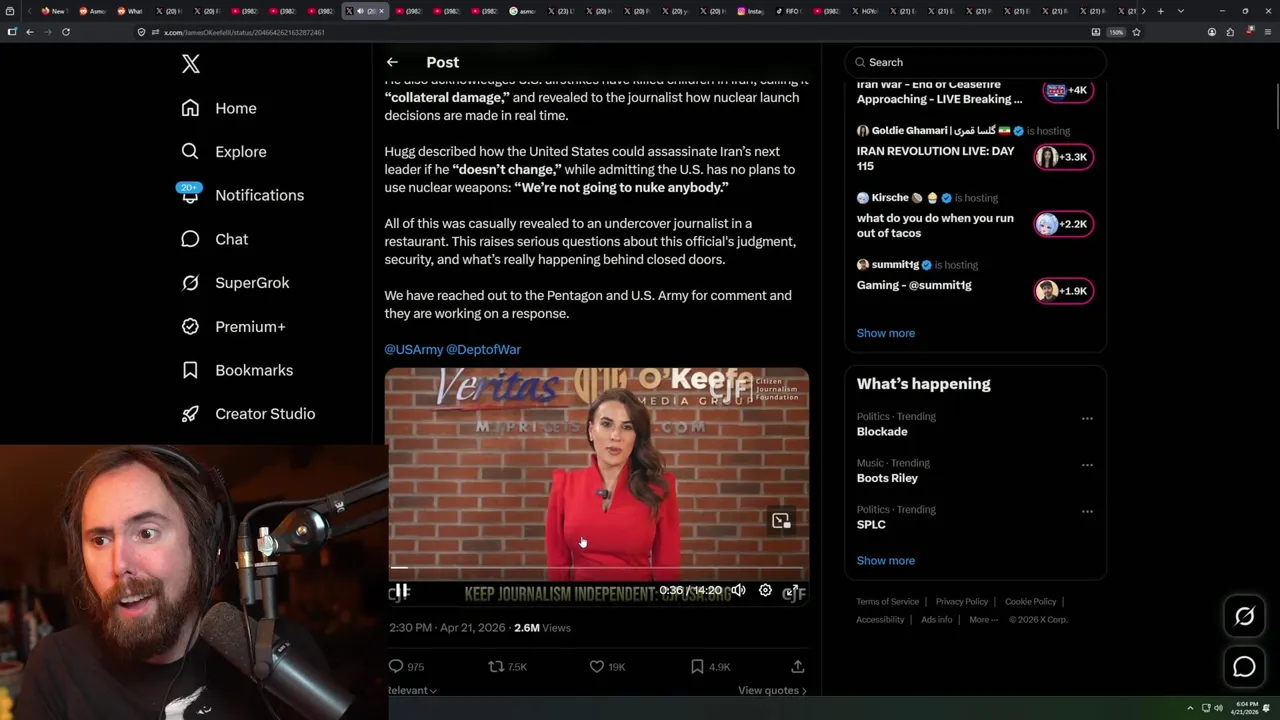Open the Blockade trending topic
This screenshot has height=720, width=1280.
pyautogui.click(x=882, y=432)
